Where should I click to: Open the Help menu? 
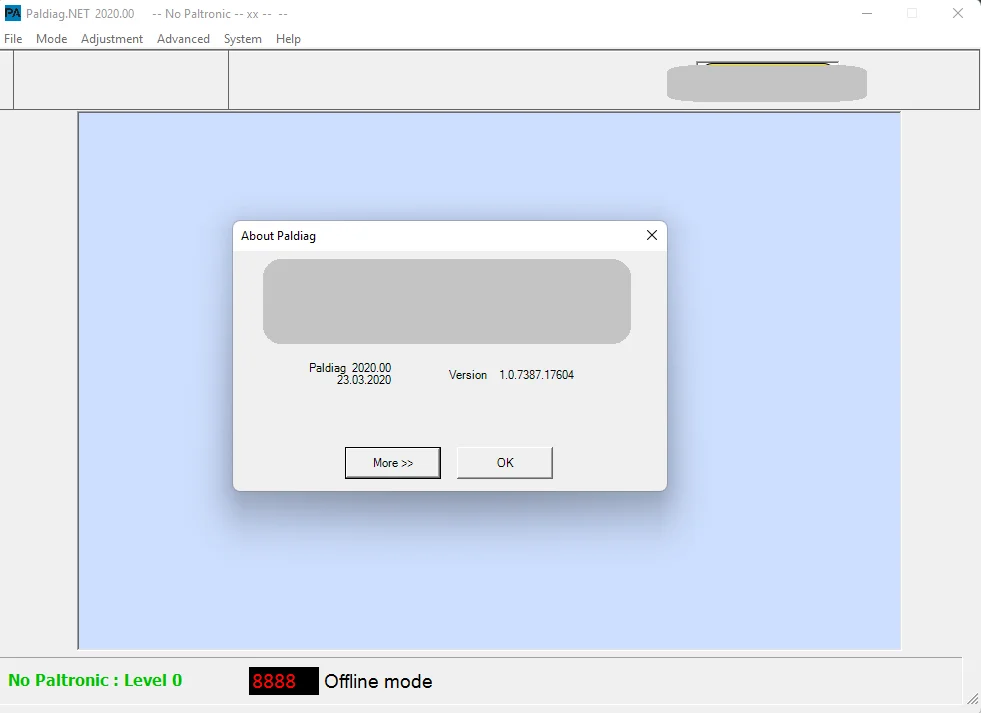click(x=288, y=39)
